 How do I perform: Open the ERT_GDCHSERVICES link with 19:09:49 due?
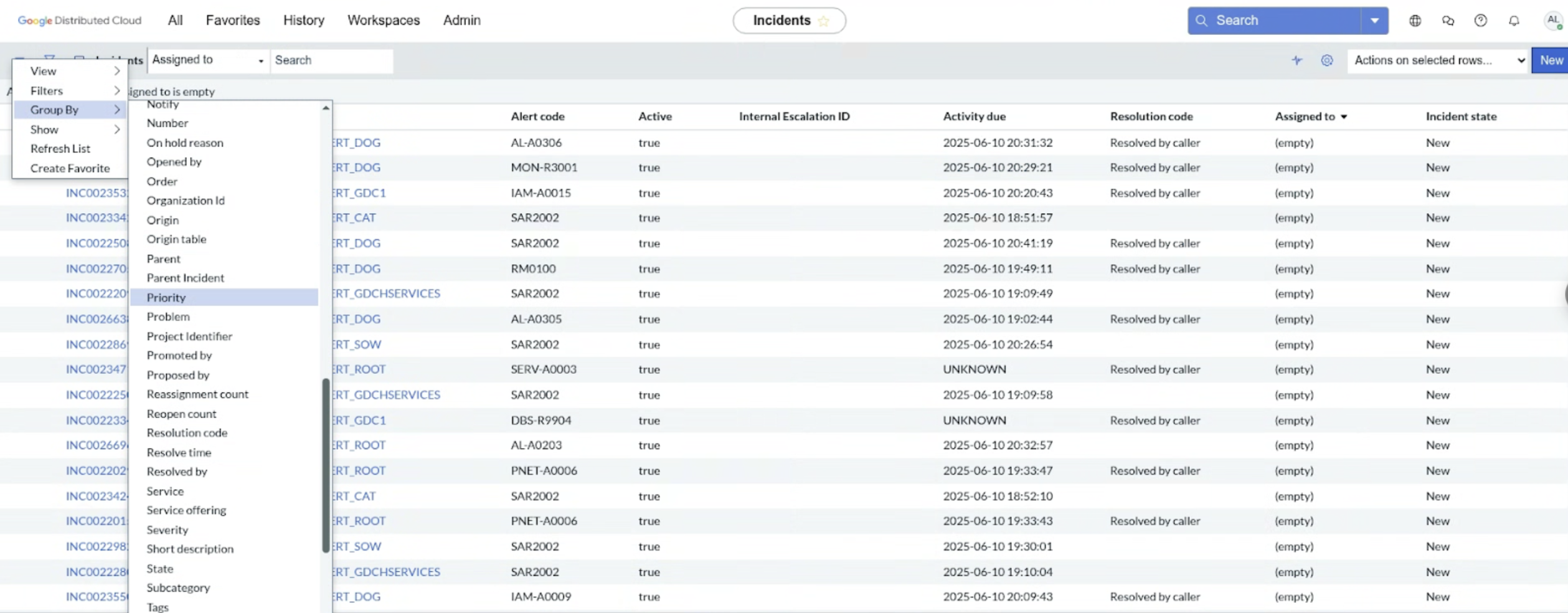coord(386,293)
